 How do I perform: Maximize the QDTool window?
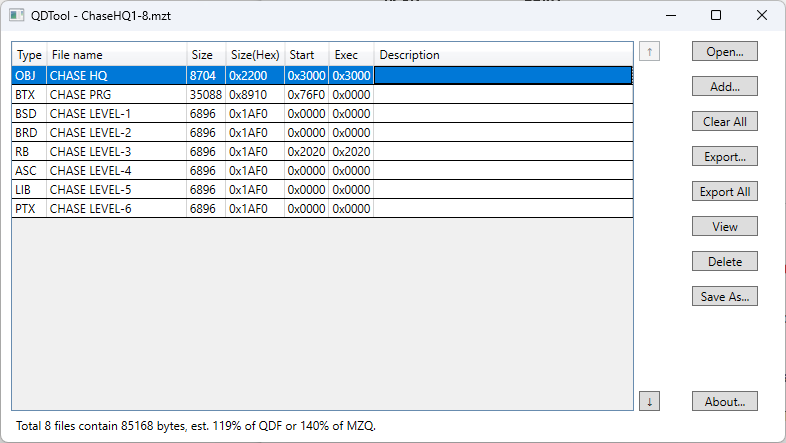(716, 15)
